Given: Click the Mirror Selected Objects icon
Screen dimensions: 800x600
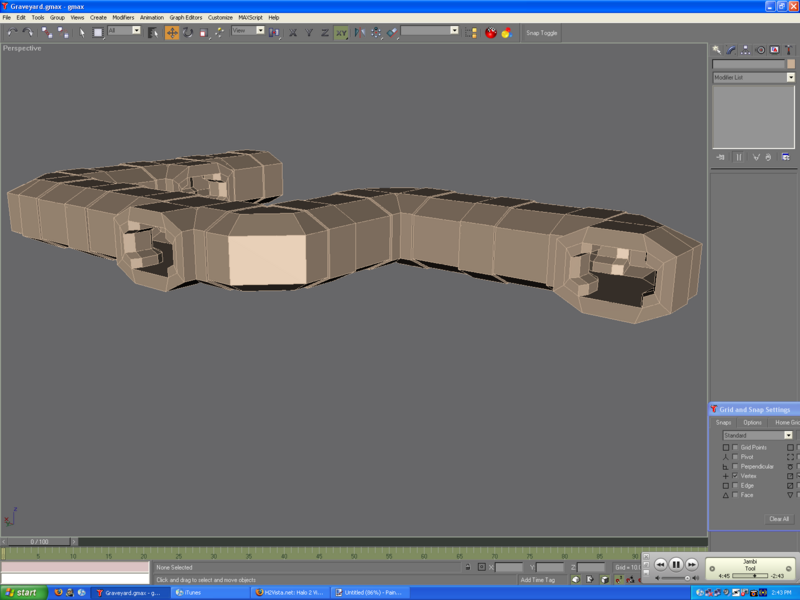Looking at the screenshot, I should (360, 33).
